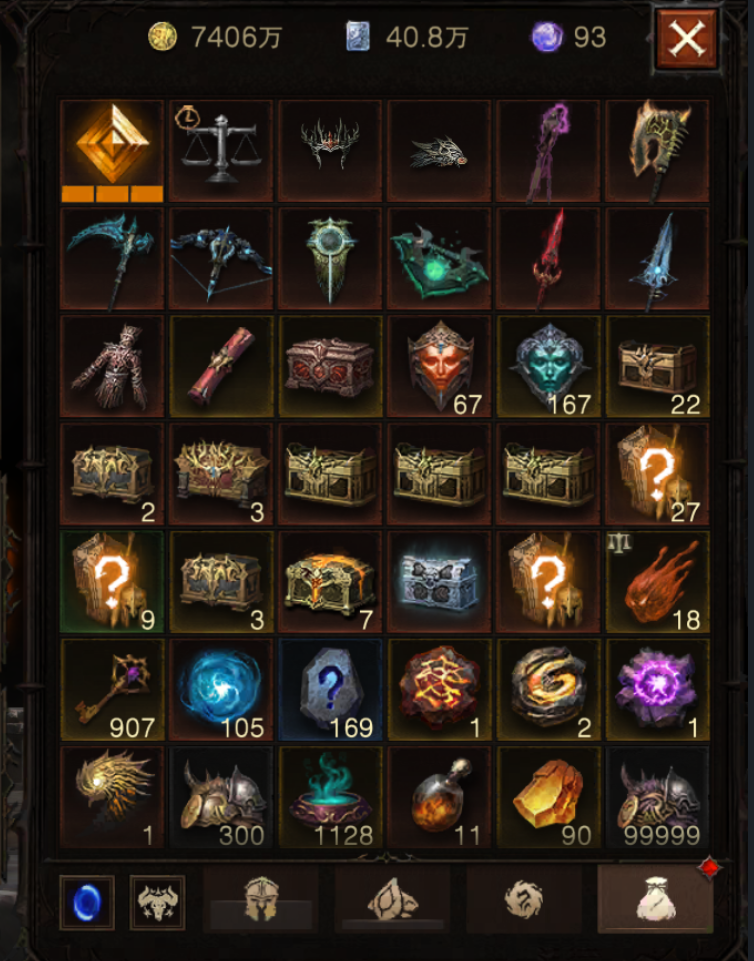
Task: Click the demon skull emblem button
Action: coord(158,902)
